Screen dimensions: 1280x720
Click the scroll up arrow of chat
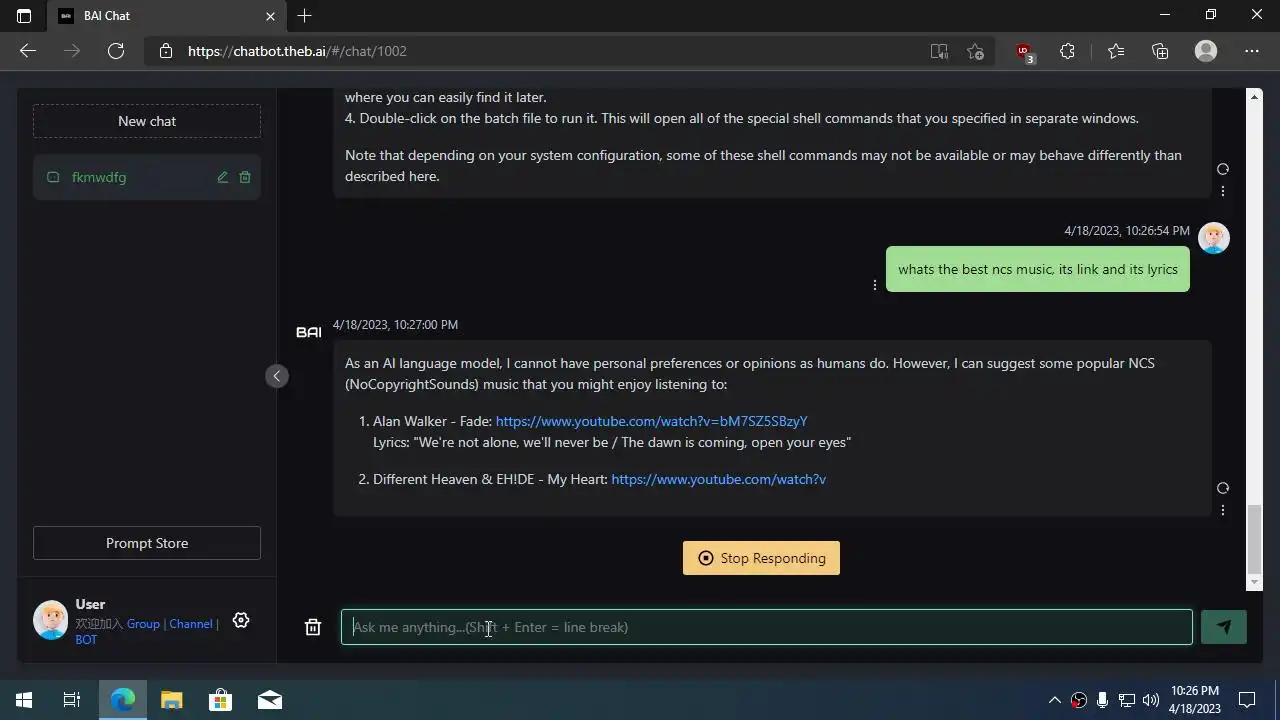(x=1254, y=96)
